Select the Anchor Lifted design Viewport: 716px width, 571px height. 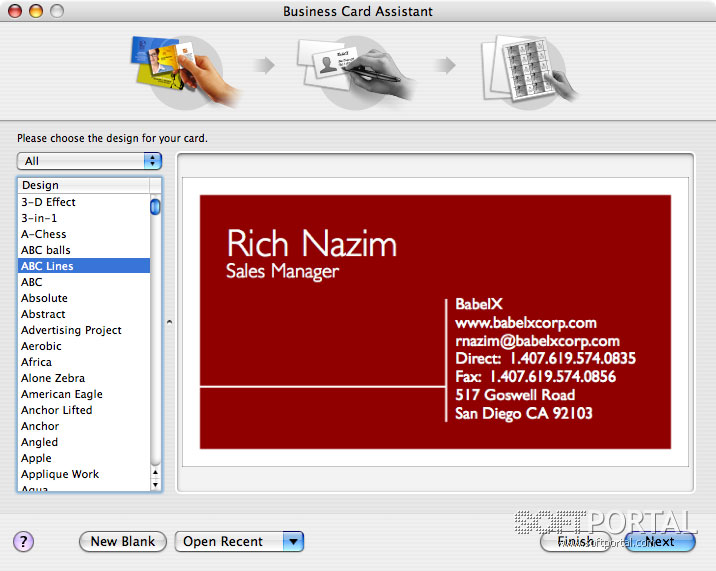[84, 410]
